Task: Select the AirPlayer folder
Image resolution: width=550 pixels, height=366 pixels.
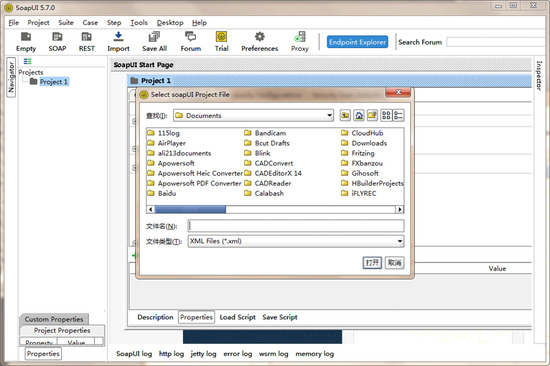Action: pyautogui.click(x=167, y=143)
